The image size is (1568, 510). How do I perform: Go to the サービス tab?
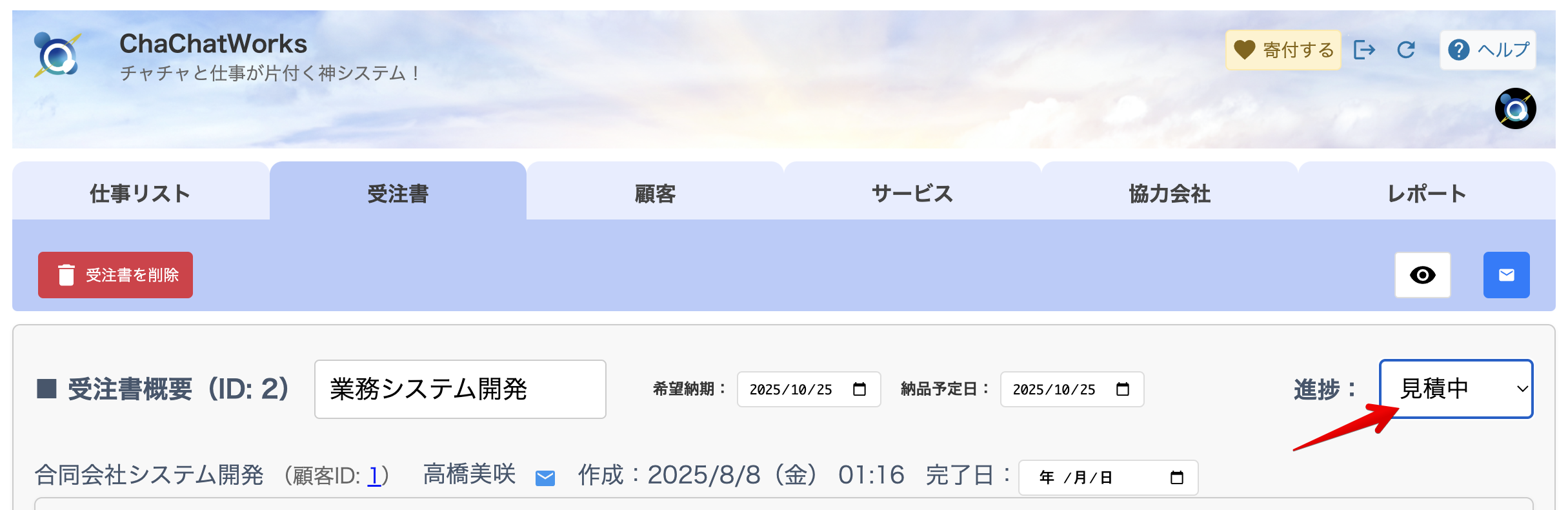pyautogui.click(x=912, y=192)
